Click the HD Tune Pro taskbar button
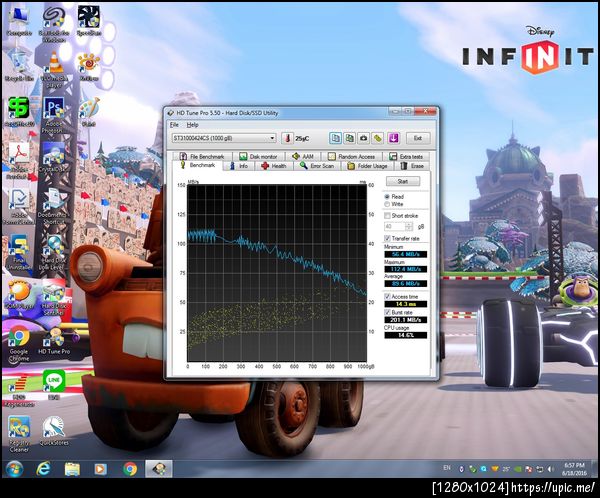The image size is (600, 498). [159, 469]
